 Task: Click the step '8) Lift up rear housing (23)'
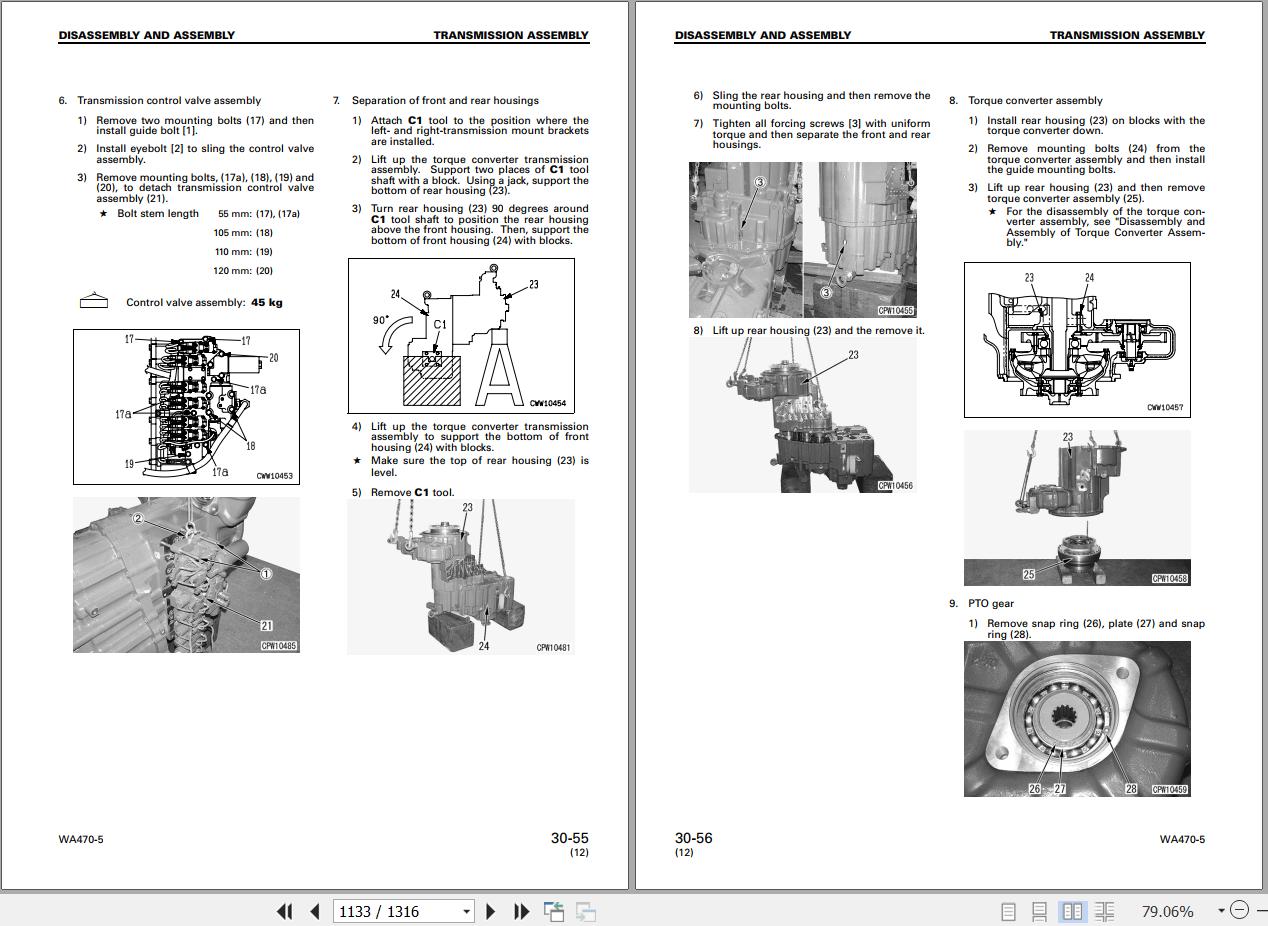809,331
